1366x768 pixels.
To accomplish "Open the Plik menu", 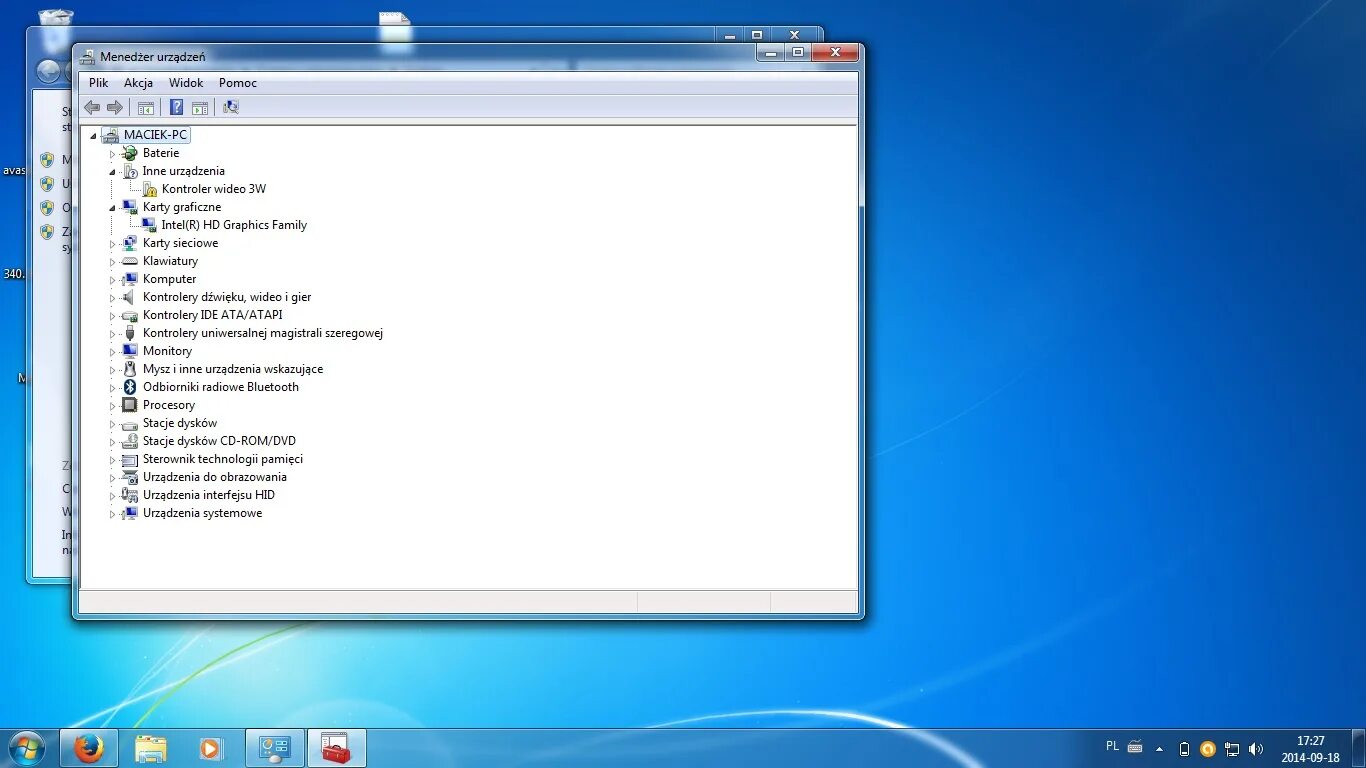I will tap(98, 83).
